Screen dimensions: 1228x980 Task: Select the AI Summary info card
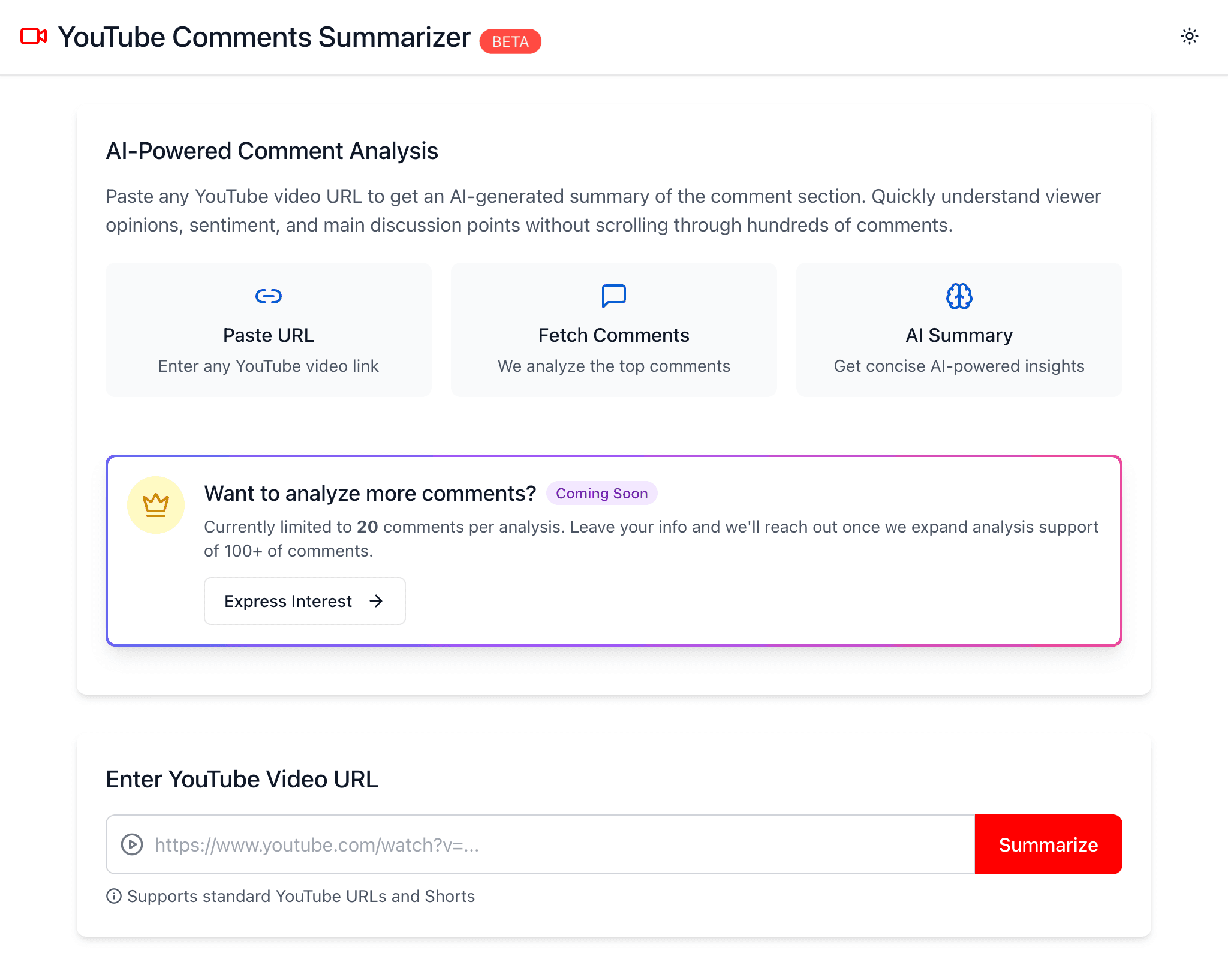click(x=959, y=330)
